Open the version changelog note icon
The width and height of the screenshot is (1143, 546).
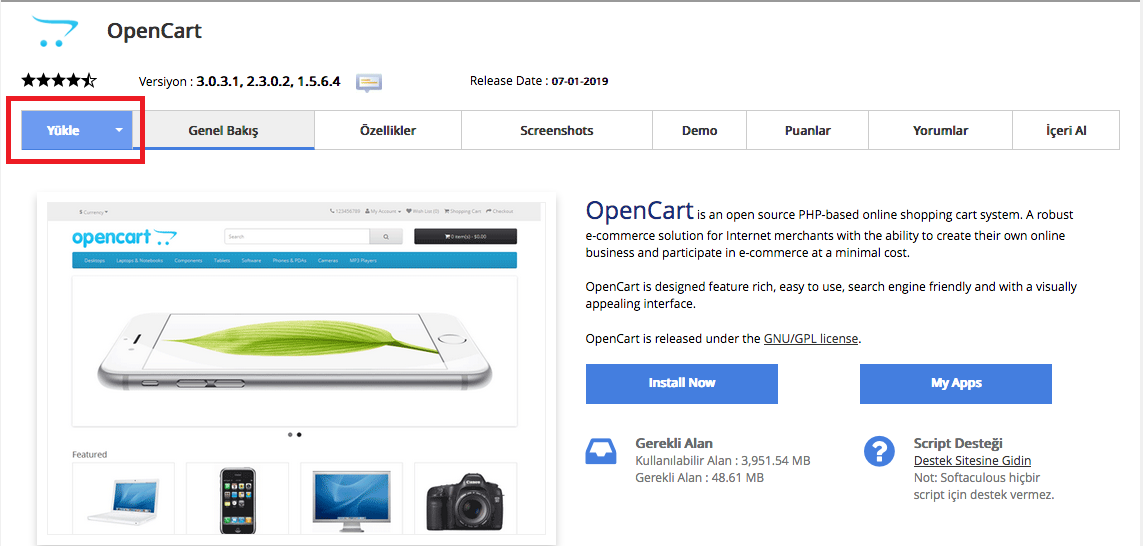click(369, 82)
